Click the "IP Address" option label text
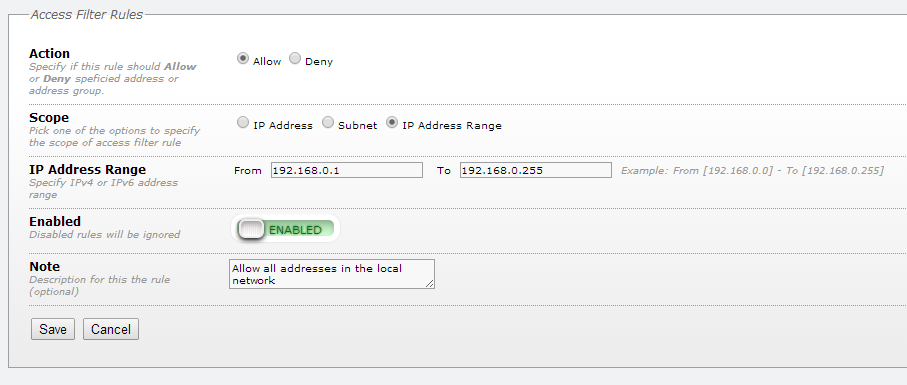This screenshot has width=907, height=385. point(283,125)
